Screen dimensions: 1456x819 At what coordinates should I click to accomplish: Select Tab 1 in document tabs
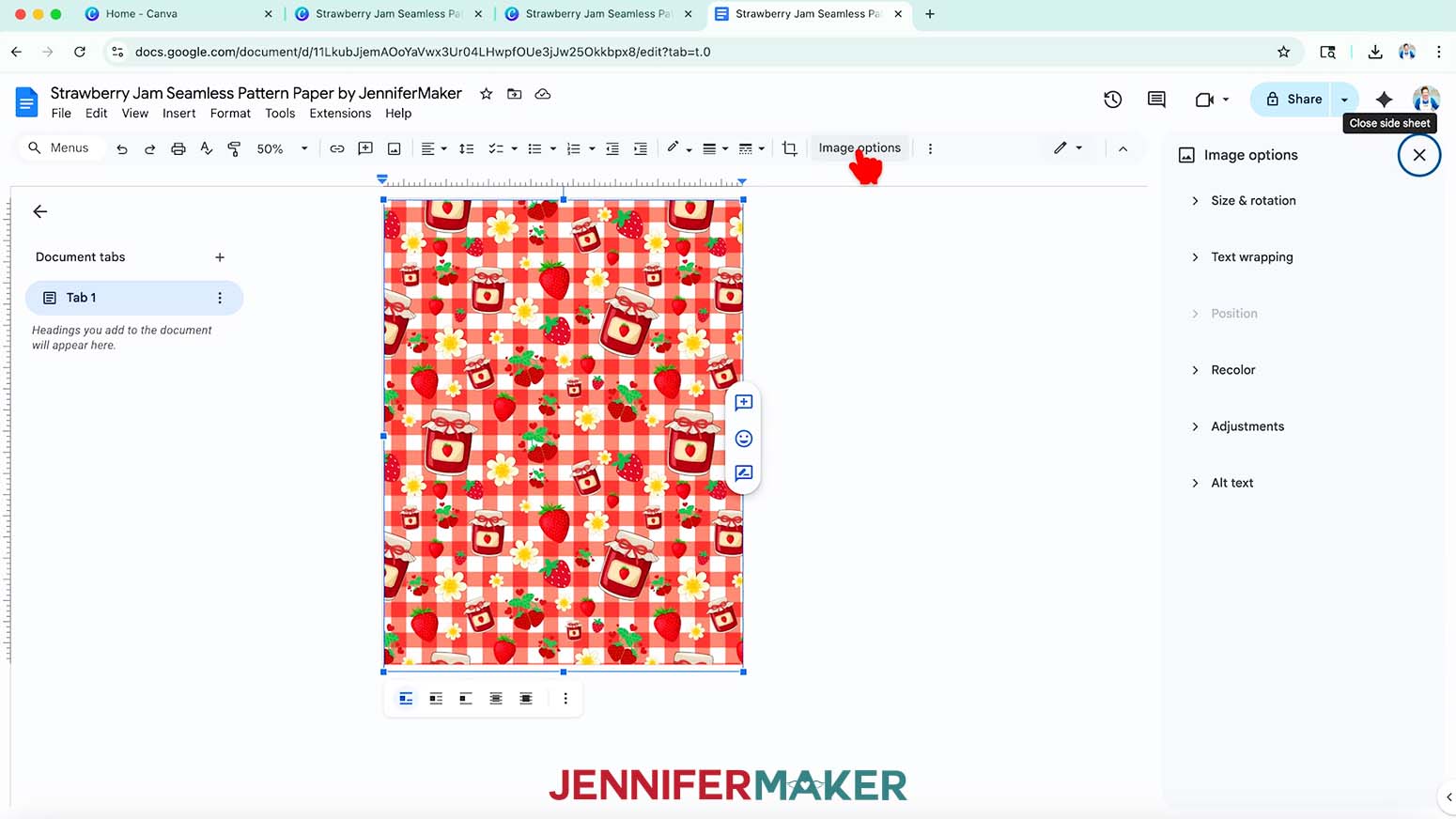click(x=133, y=298)
